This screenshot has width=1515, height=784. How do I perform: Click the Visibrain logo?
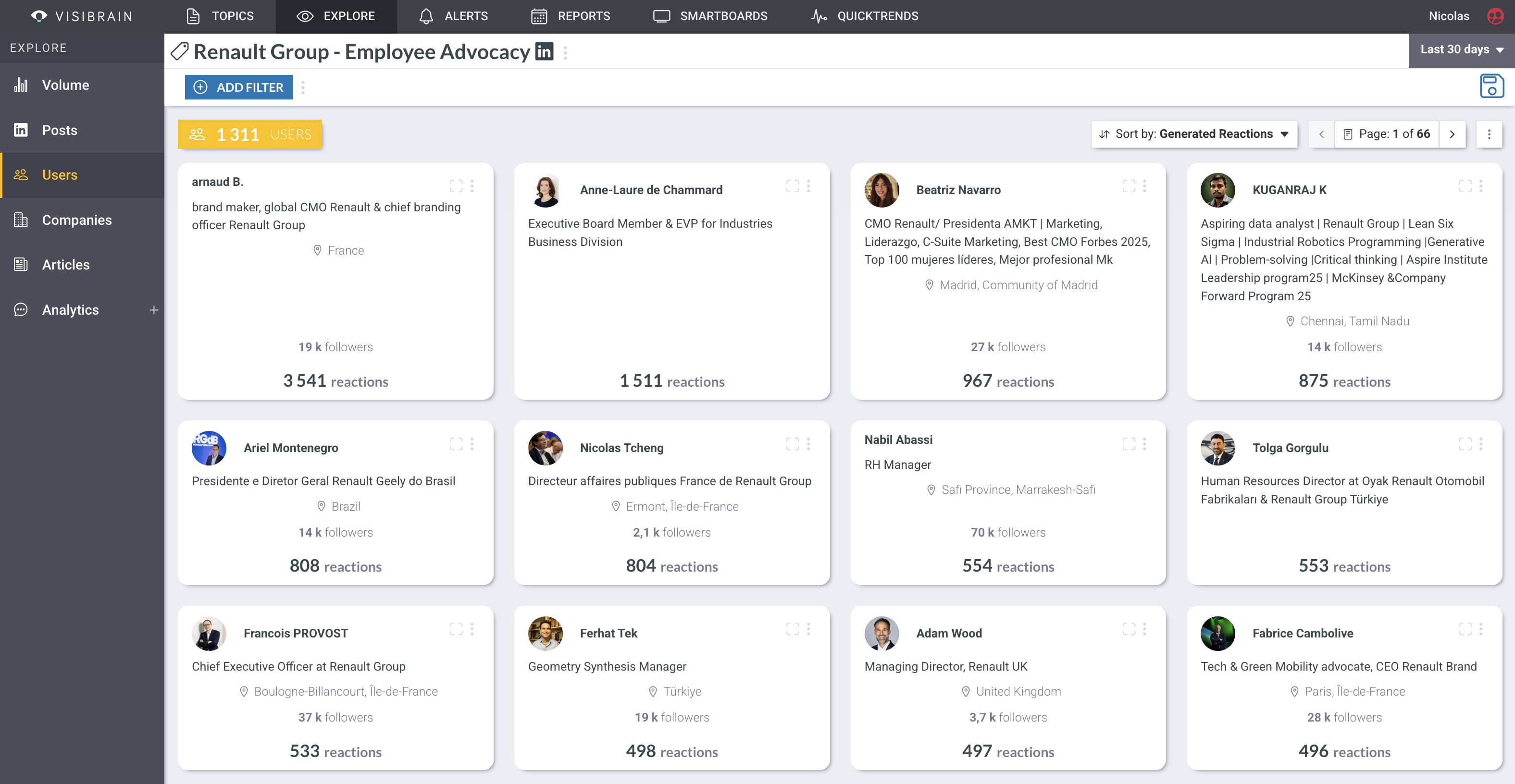pyautogui.click(x=82, y=16)
